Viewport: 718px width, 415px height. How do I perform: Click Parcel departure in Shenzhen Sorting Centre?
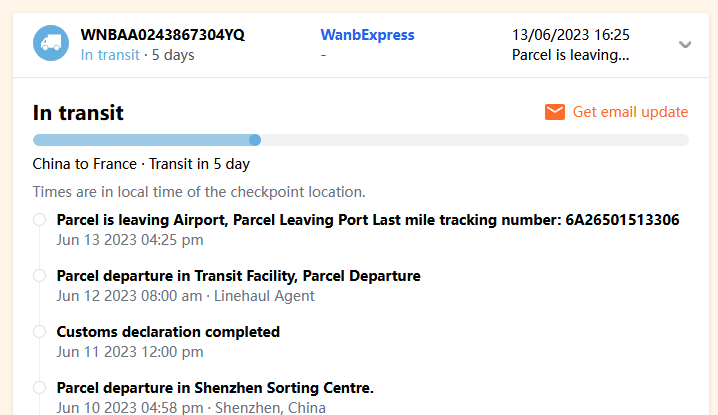[215, 387]
